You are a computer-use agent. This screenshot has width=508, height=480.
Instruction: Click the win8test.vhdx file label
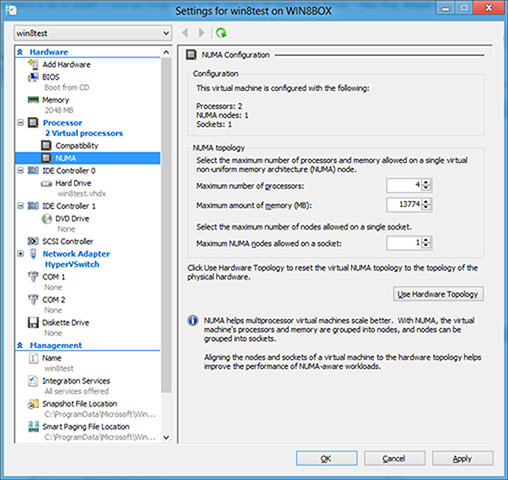pyautogui.click(x=82, y=194)
